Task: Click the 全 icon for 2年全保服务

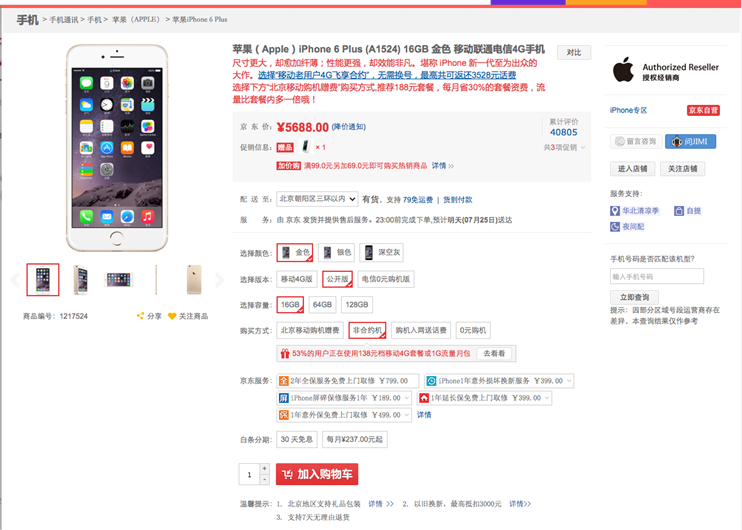Action: coord(283,381)
